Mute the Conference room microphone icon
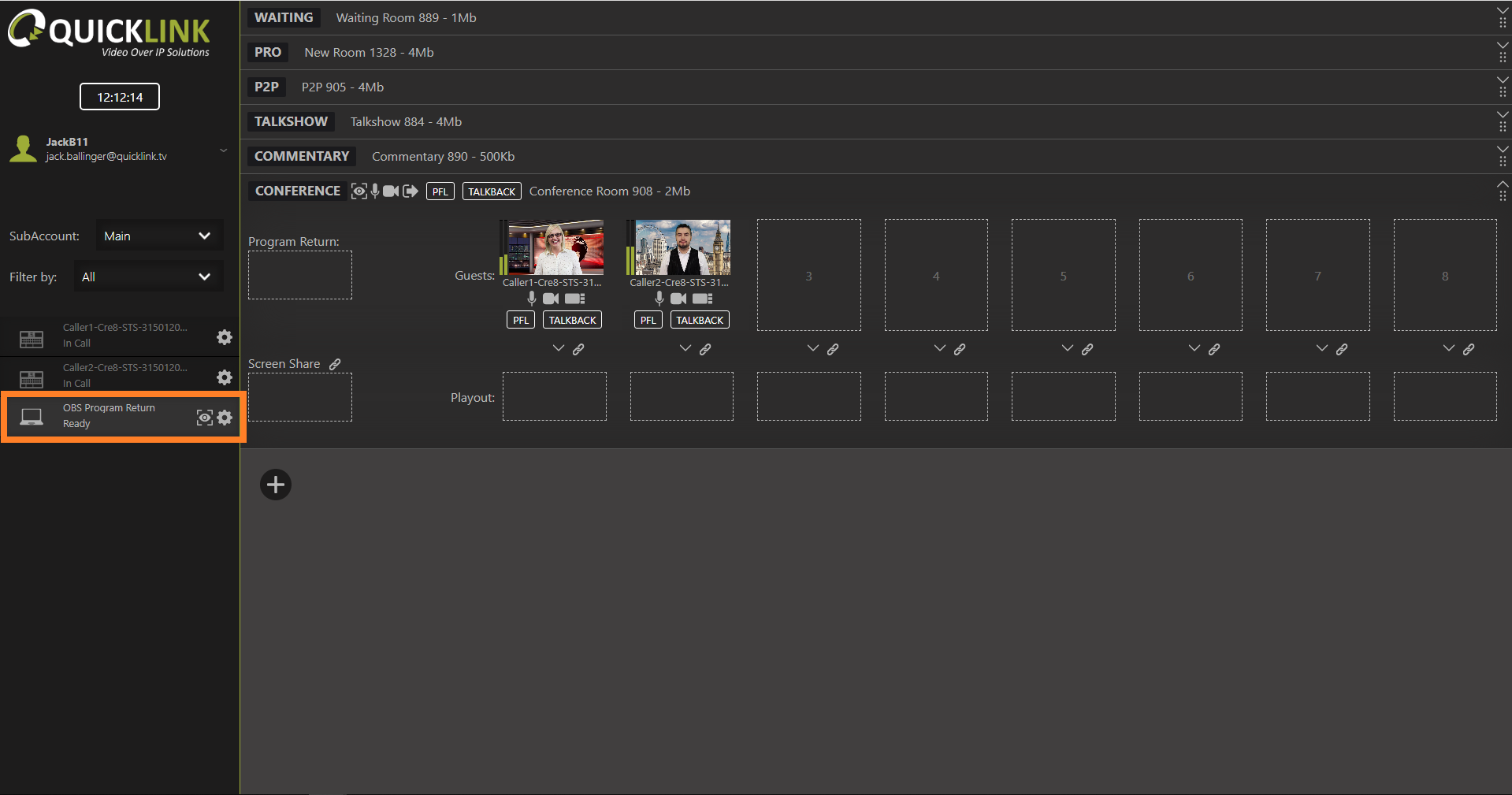 (375, 191)
